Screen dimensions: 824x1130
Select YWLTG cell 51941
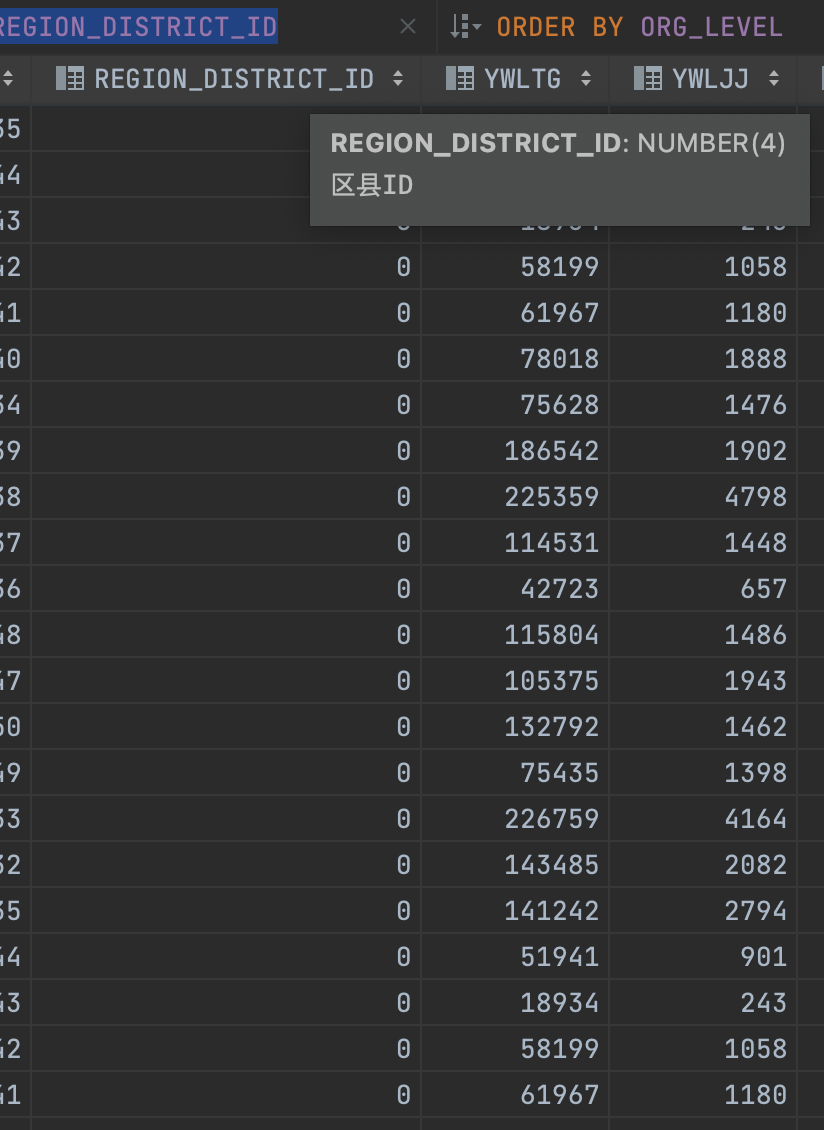(x=515, y=956)
